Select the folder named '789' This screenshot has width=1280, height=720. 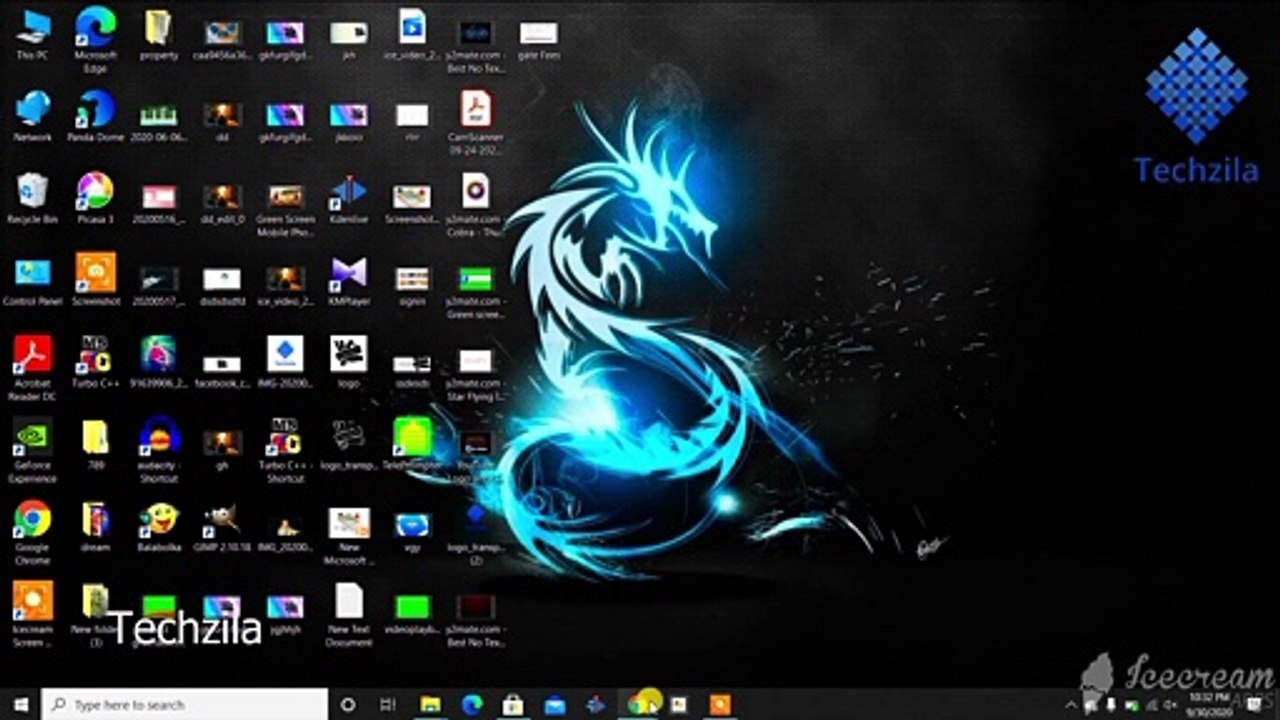(x=95, y=444)
